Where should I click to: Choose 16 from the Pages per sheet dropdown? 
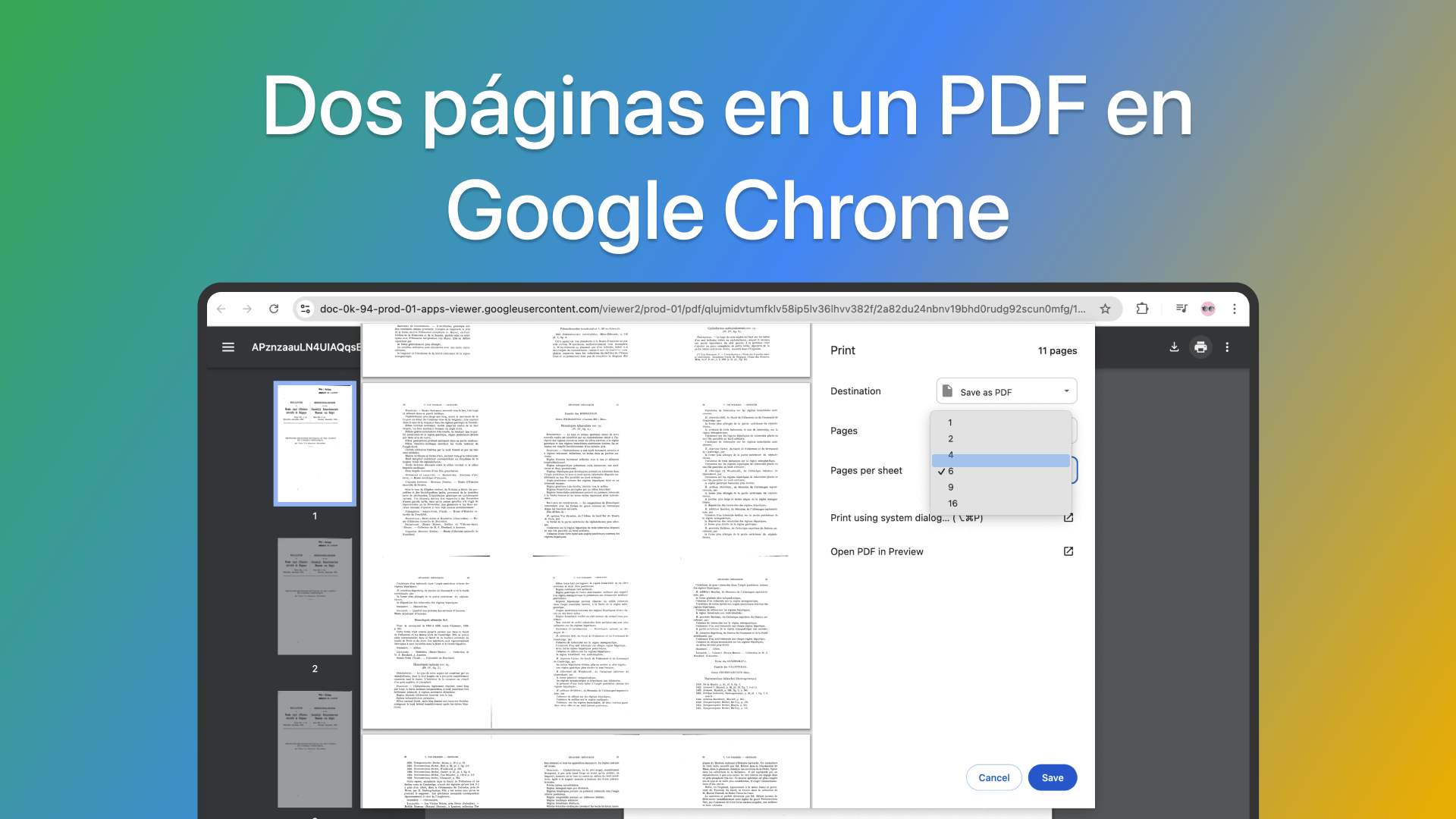[952, 503]
